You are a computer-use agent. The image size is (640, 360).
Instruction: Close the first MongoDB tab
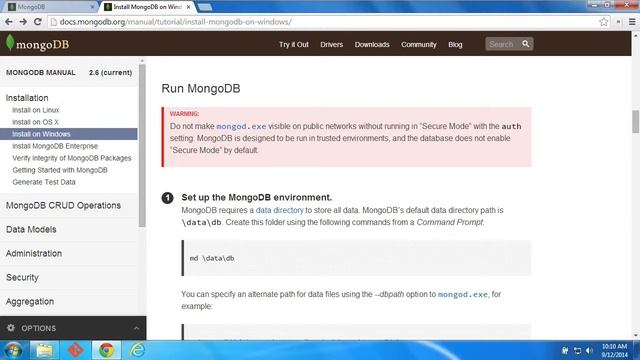[92, 7]
